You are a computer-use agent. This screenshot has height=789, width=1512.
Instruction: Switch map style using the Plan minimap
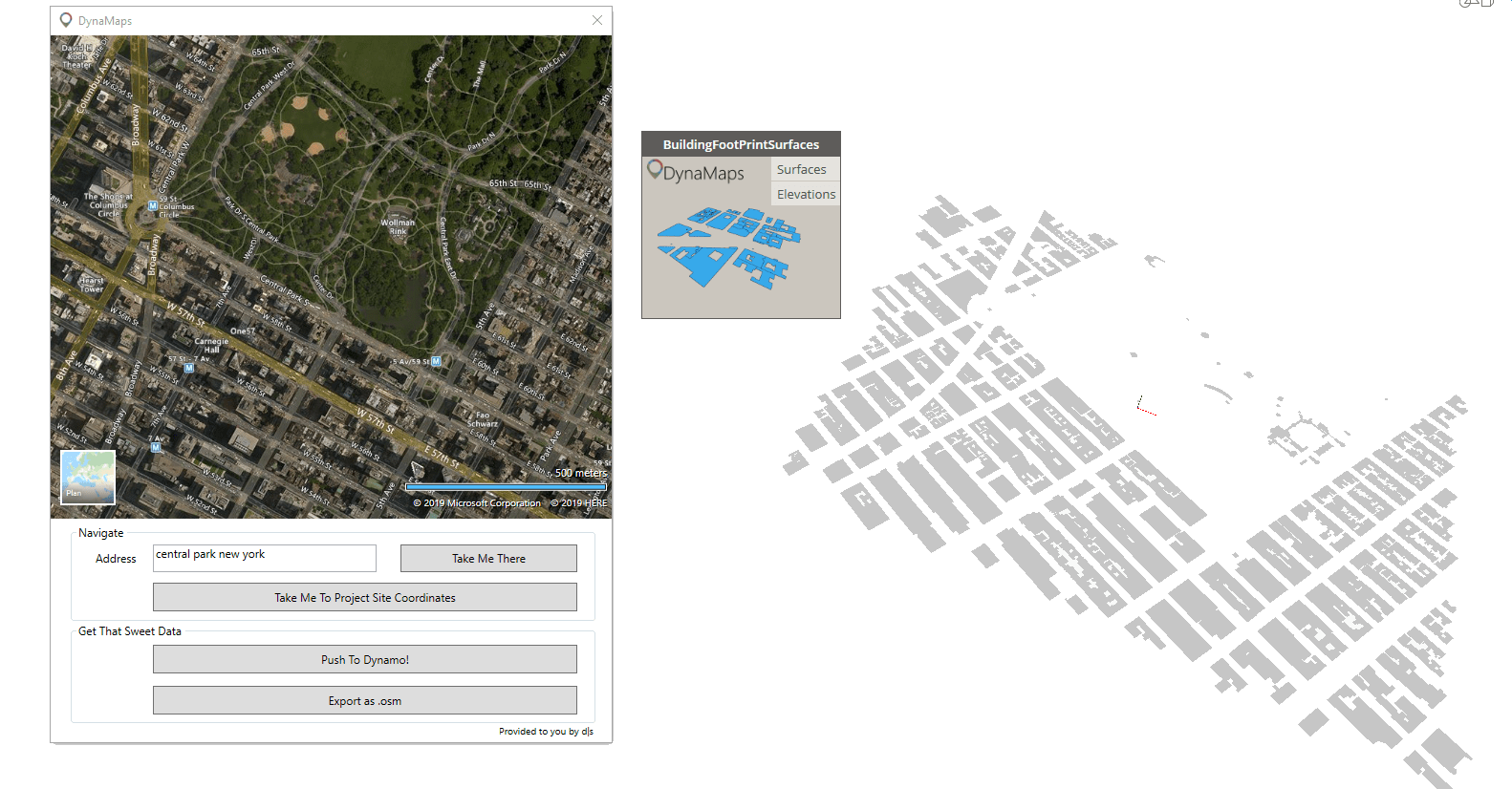(x=87, y=477)
